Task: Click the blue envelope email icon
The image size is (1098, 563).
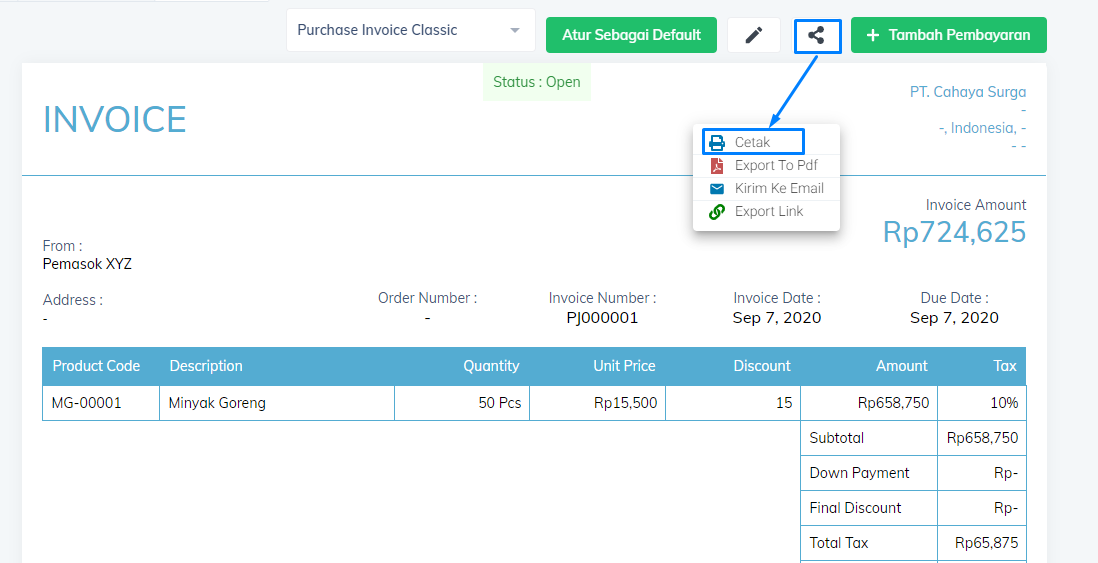Action: pos(717,189)
